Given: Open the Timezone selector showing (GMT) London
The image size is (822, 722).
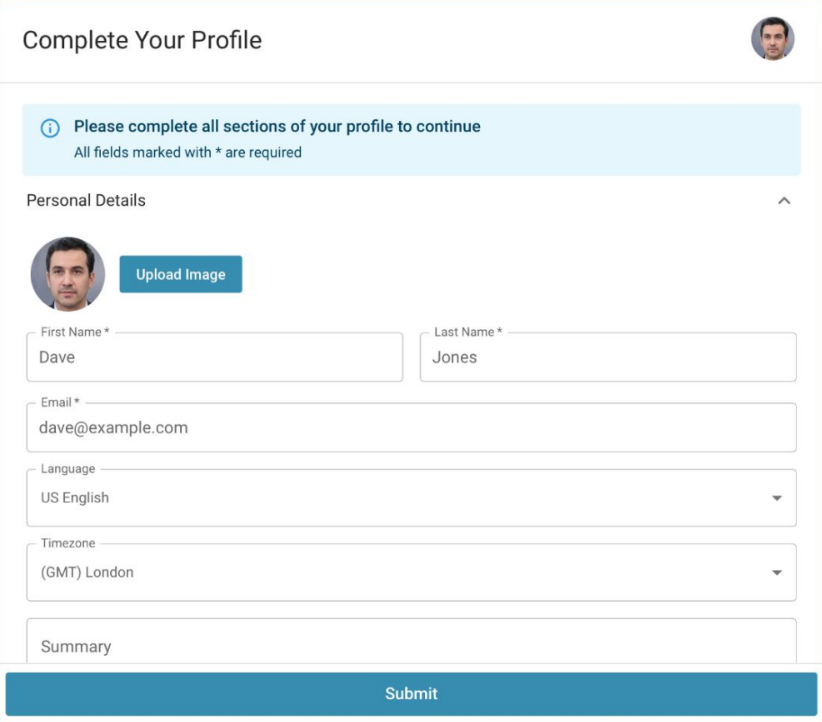Looking at the screenshot, I should coord(412,572).
